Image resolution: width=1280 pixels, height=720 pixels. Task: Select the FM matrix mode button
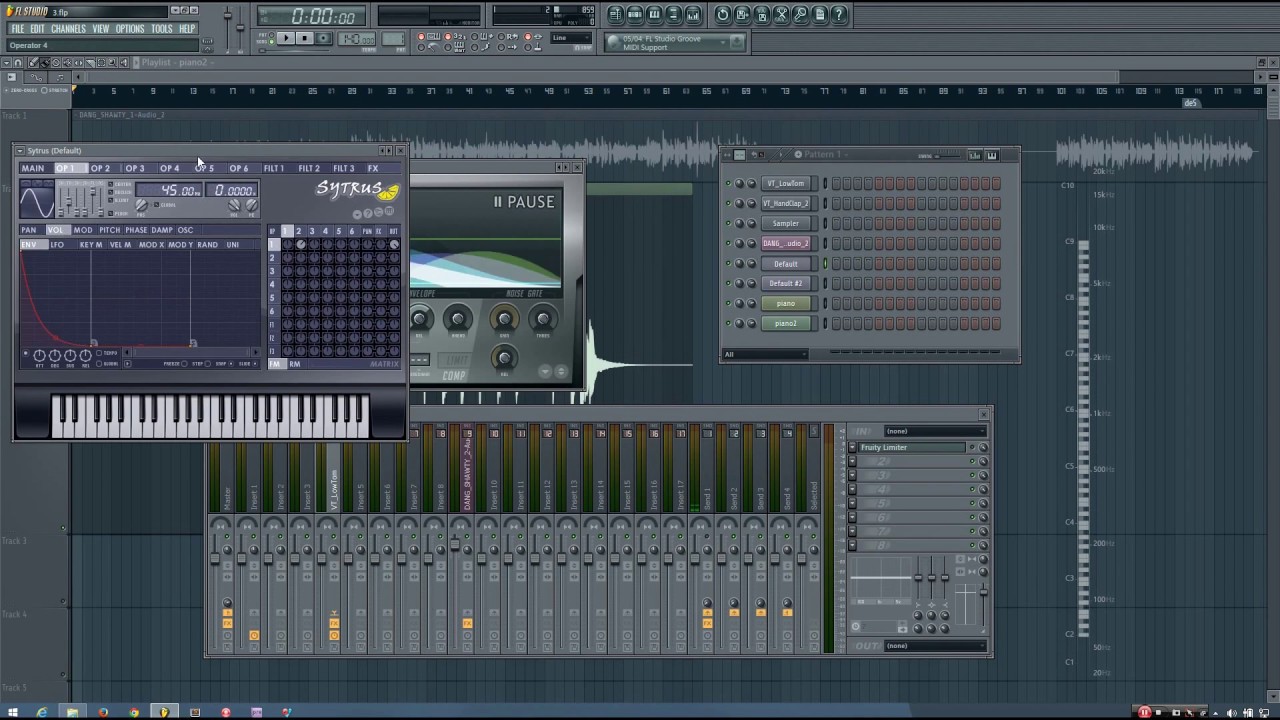coord(276,364)
